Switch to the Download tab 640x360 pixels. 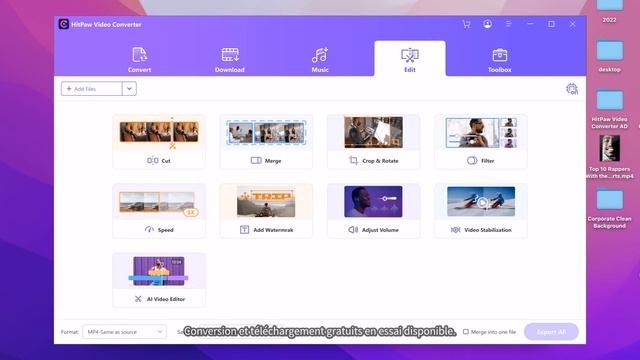click(230, 60)
